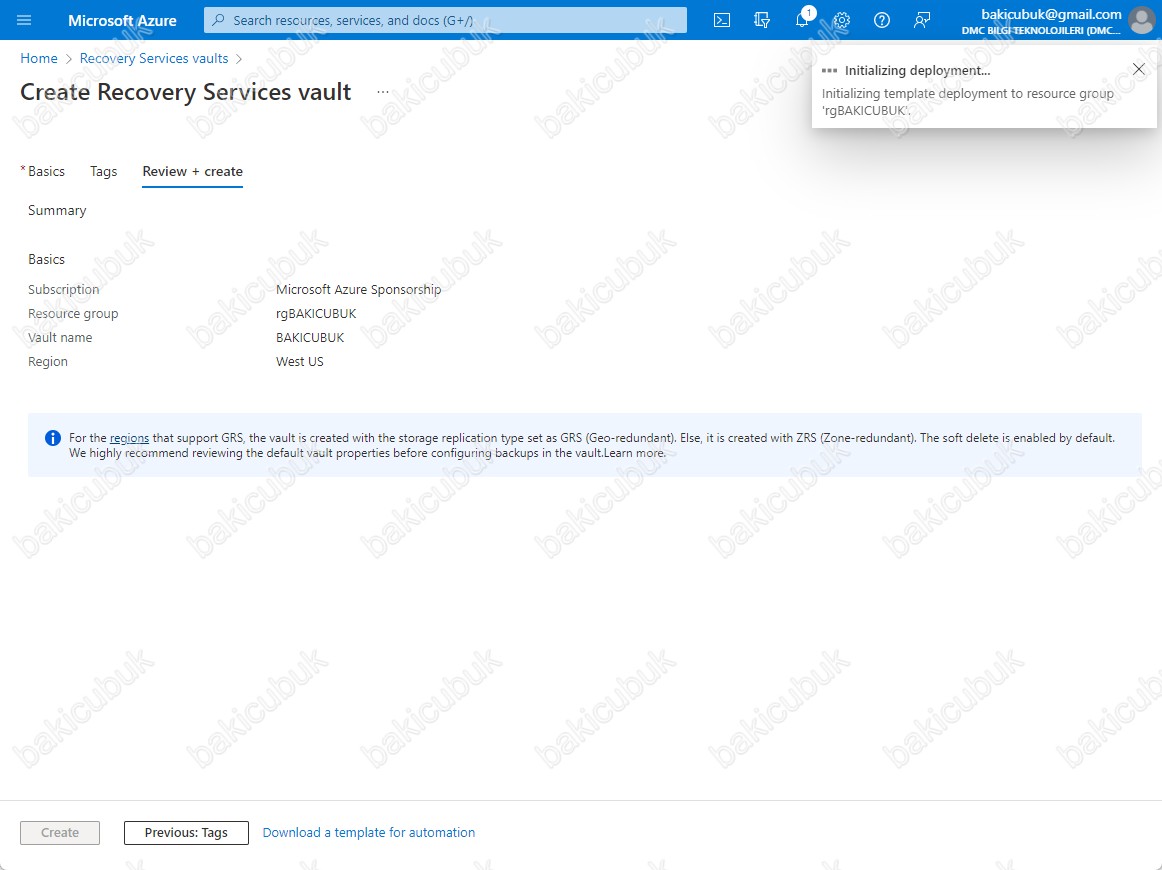
Task: Select the West US region value
Action: [x=300, y=362]
